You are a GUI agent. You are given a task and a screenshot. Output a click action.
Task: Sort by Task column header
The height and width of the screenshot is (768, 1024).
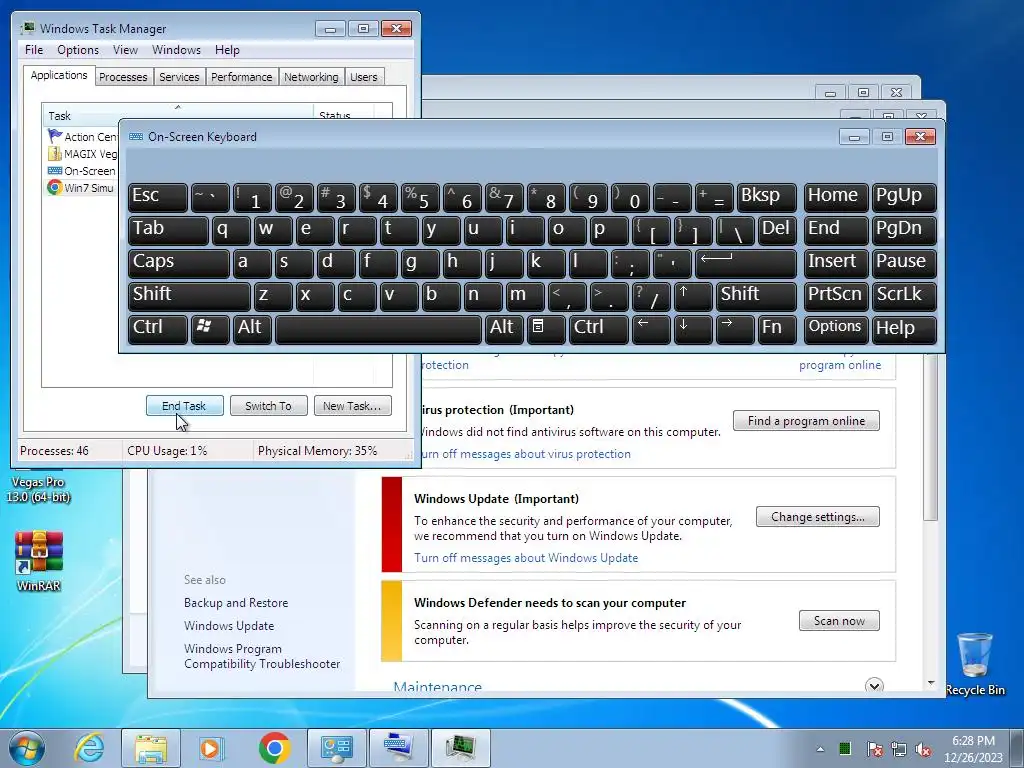click(177, 116)
